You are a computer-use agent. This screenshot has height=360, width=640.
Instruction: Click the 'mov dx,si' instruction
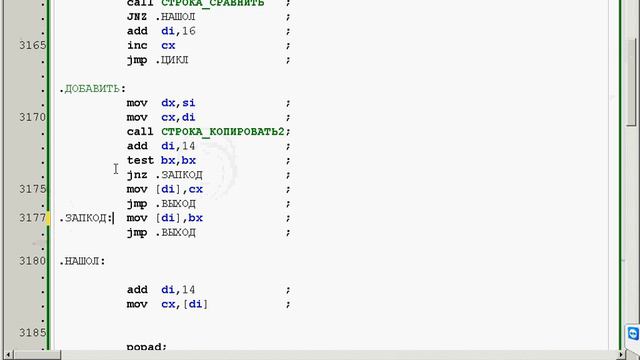point(161,103)
